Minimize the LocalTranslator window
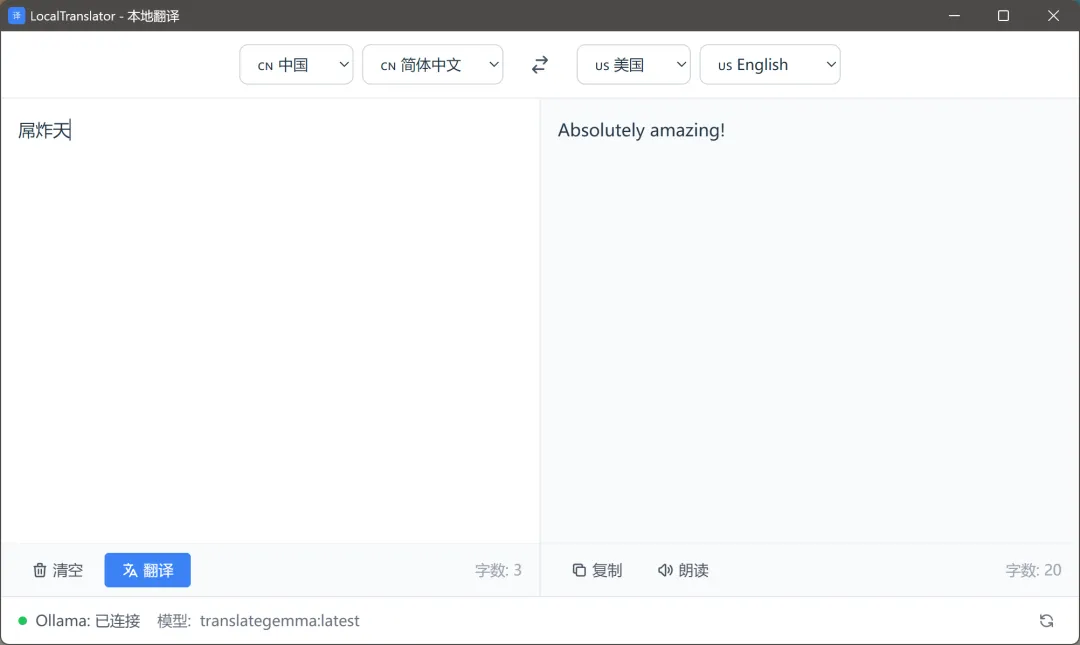 [x=954, y=16]
